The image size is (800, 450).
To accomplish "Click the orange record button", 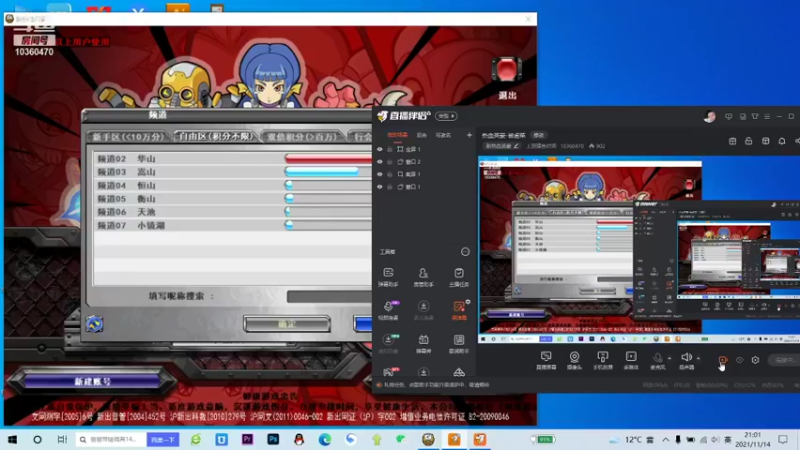I will coord(722,360).
